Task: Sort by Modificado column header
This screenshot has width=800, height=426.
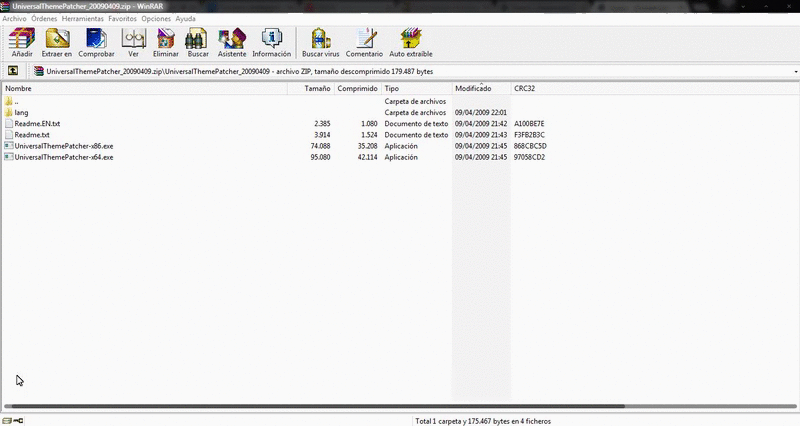Action: [x=481, y=88]
